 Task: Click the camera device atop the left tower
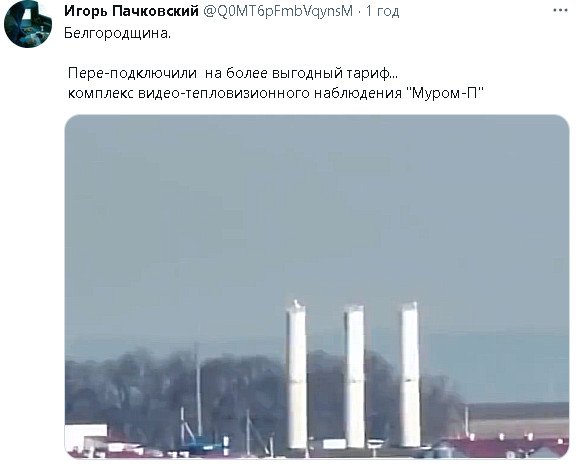(x=297, y=304)
